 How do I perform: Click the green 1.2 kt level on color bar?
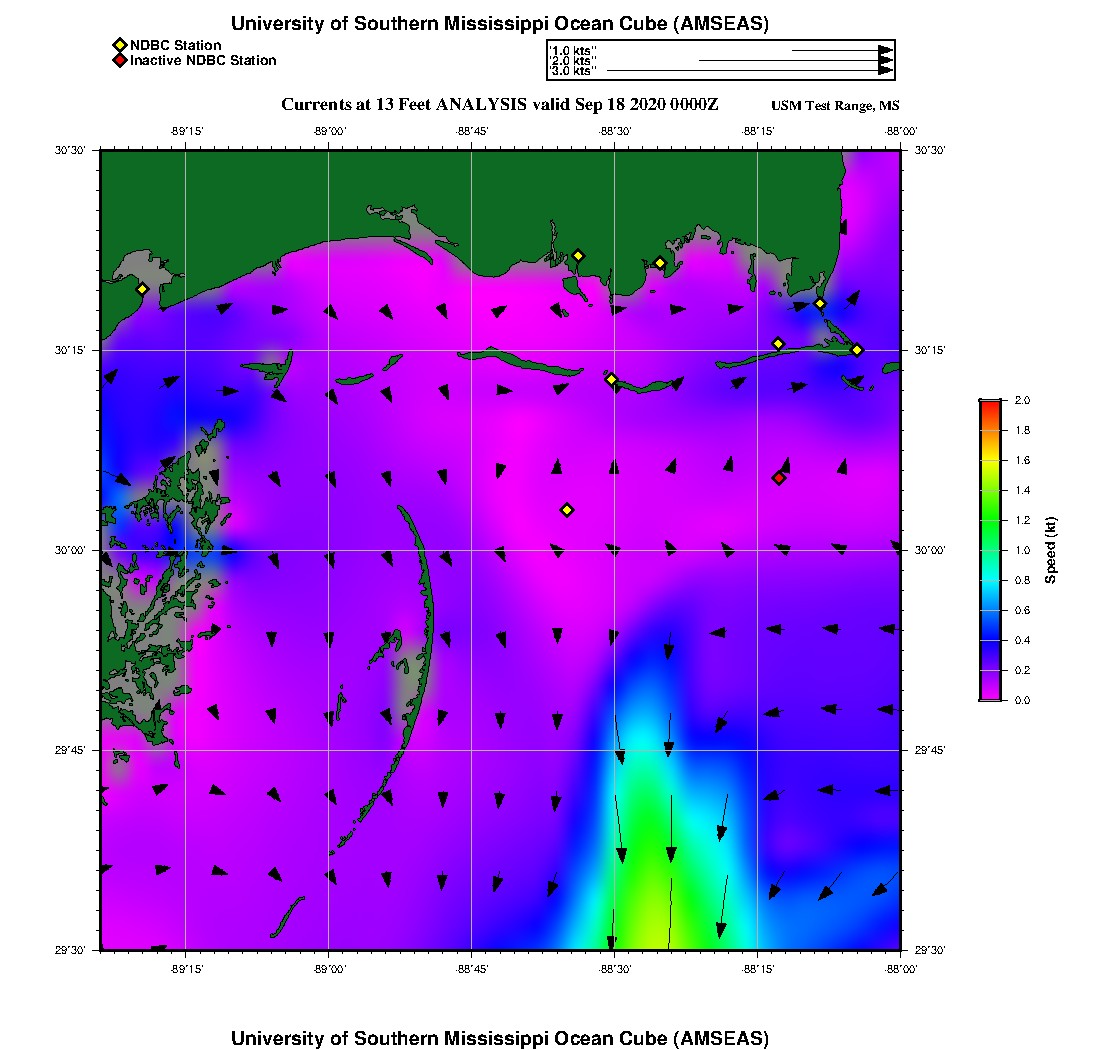pyautogui.click(x=989, y=520)
